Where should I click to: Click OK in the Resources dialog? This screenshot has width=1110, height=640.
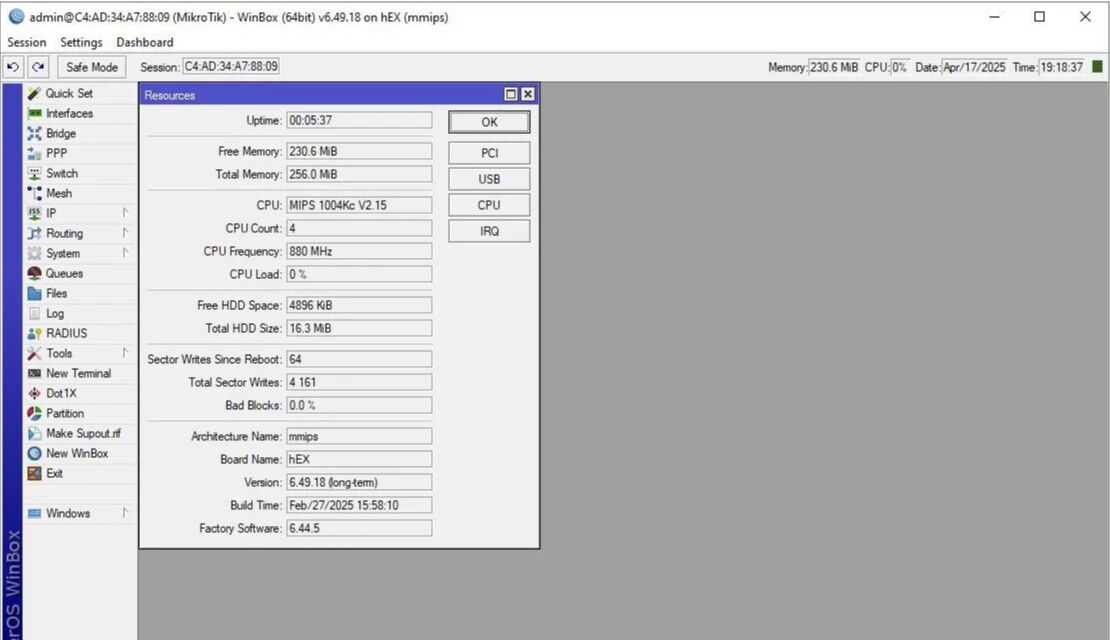[489, 122]
